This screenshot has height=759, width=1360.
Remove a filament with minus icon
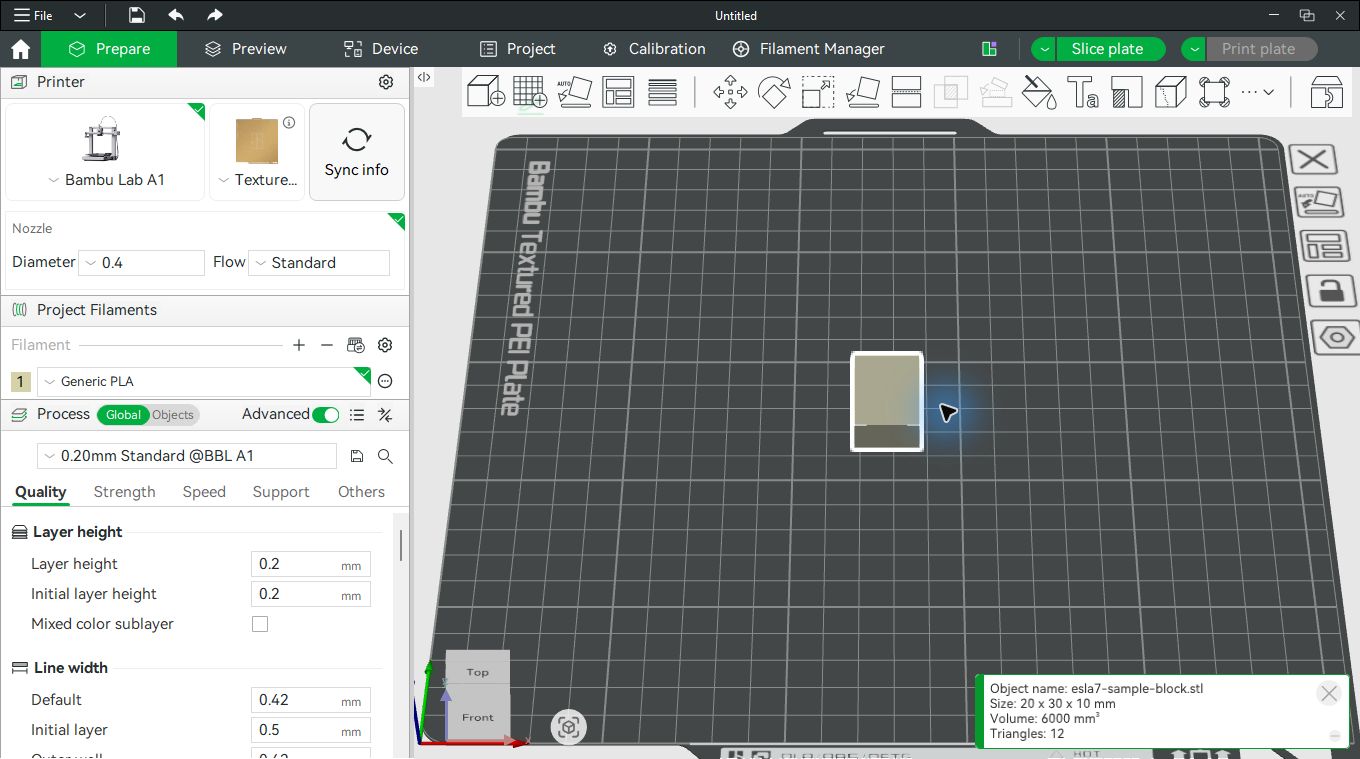pyautogui.click(x=327, y=345)
